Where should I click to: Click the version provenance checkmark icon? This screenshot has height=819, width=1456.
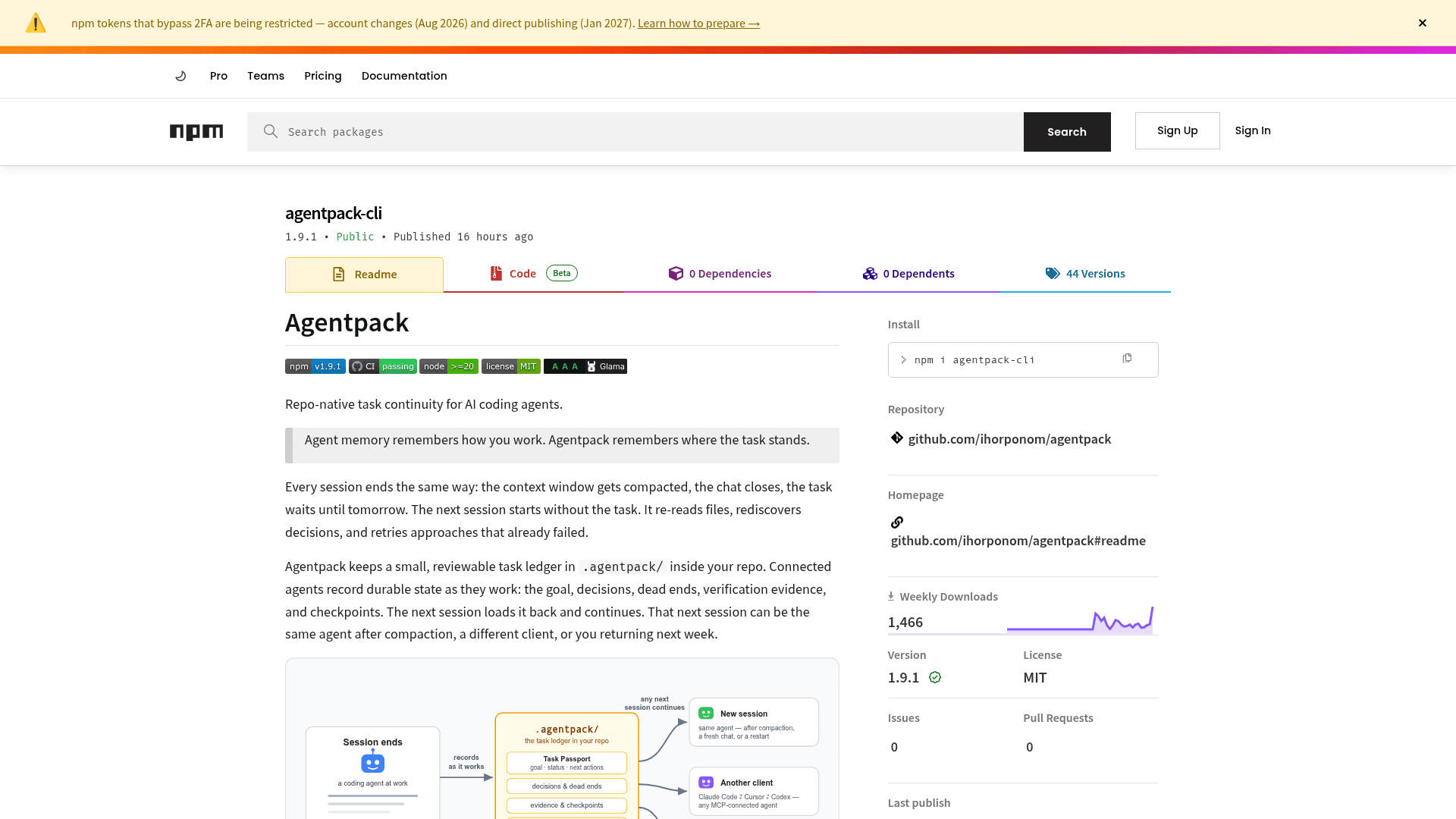click(x=935, y=677)
